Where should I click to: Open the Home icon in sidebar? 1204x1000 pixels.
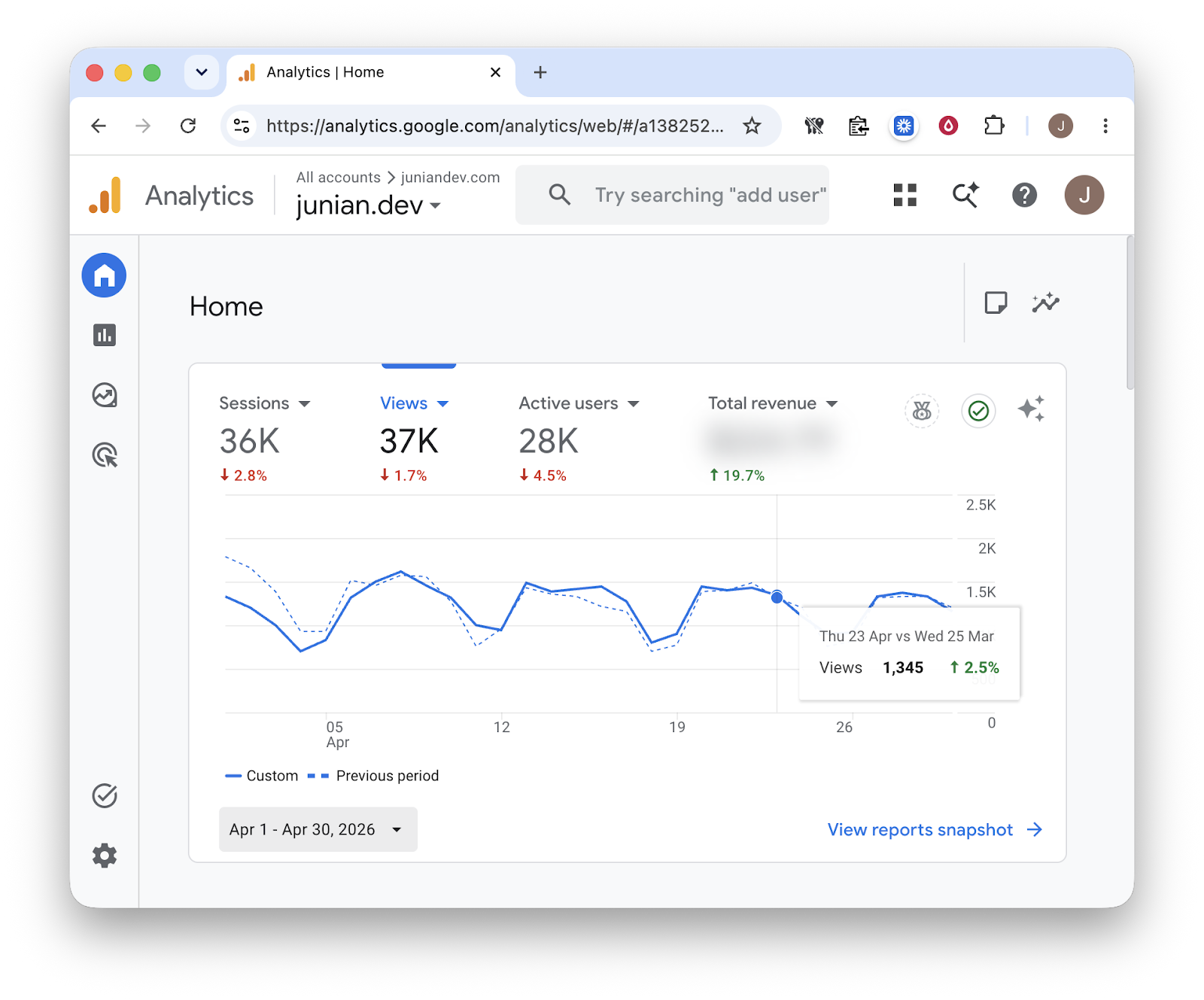104,275
